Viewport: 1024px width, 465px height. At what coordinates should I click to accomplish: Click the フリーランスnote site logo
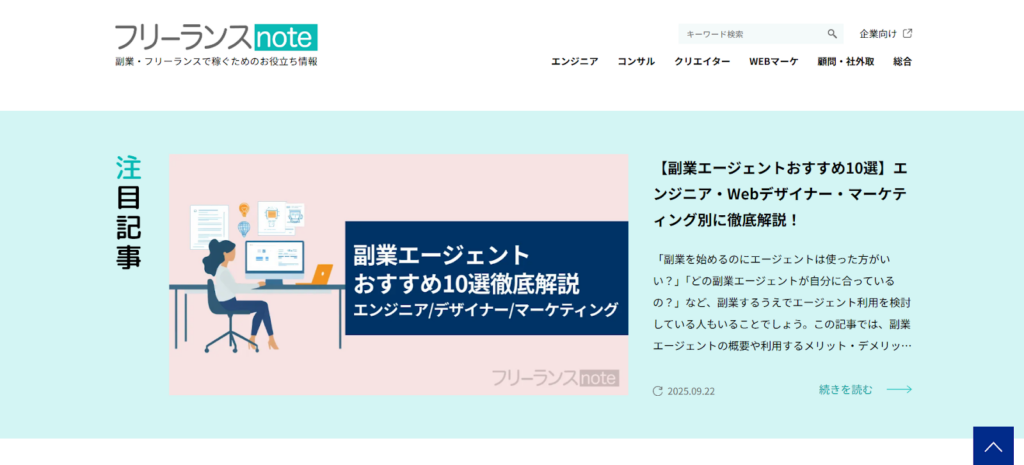point(216,38)
